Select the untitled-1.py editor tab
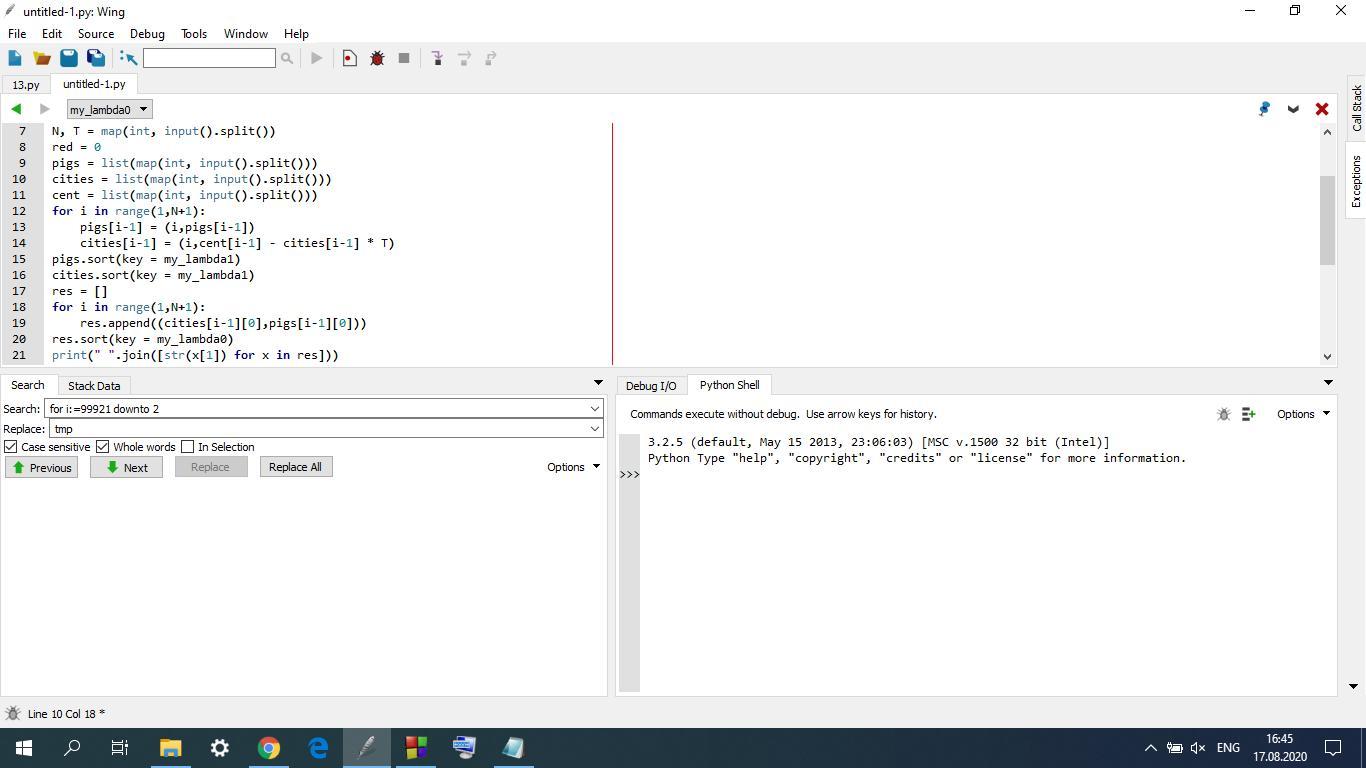 (94, 84)
